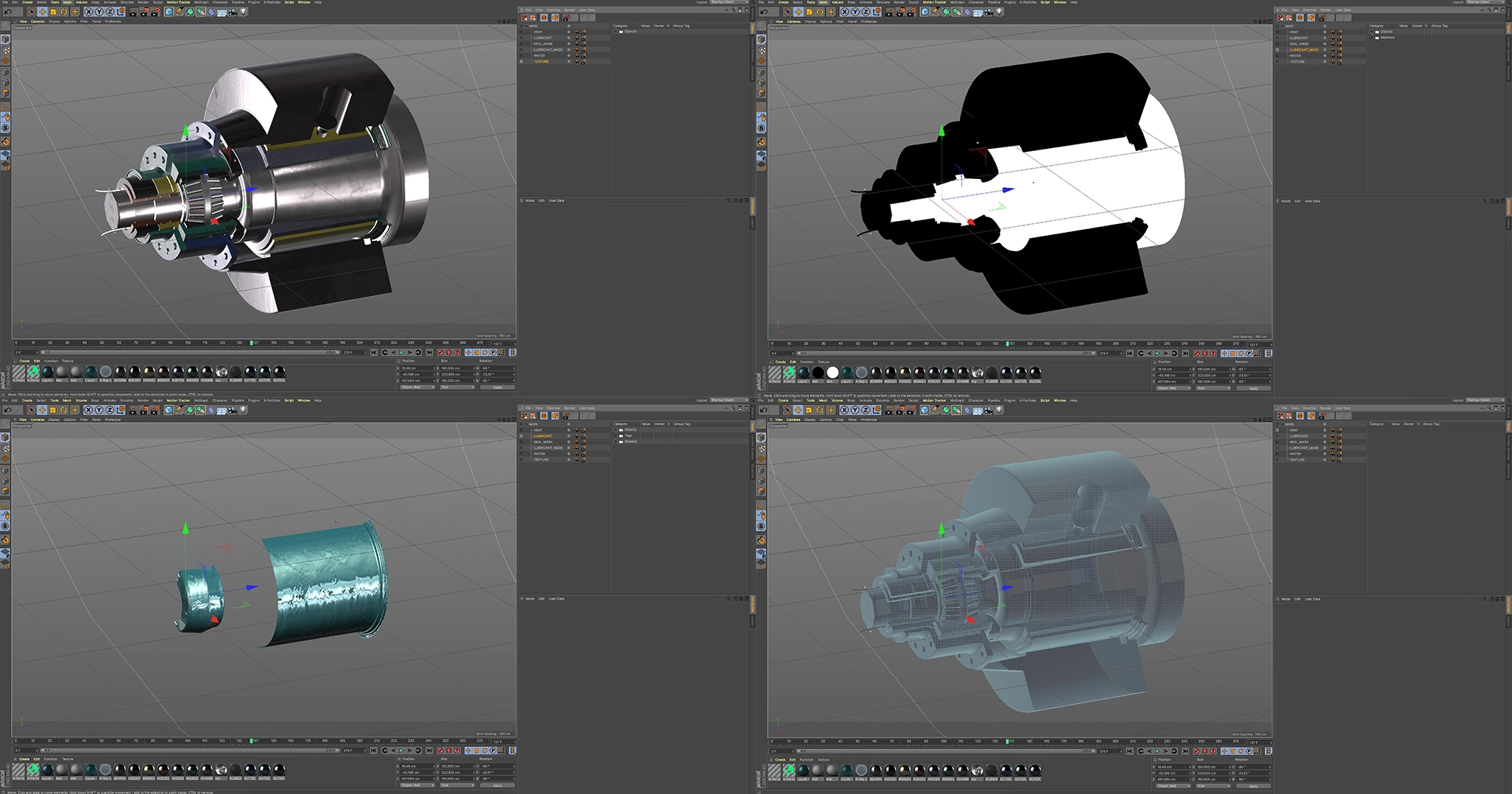Open Edit Render Settings from the toolbar
The width and height of the screenshot is (1512, 794).
point(155,13)
